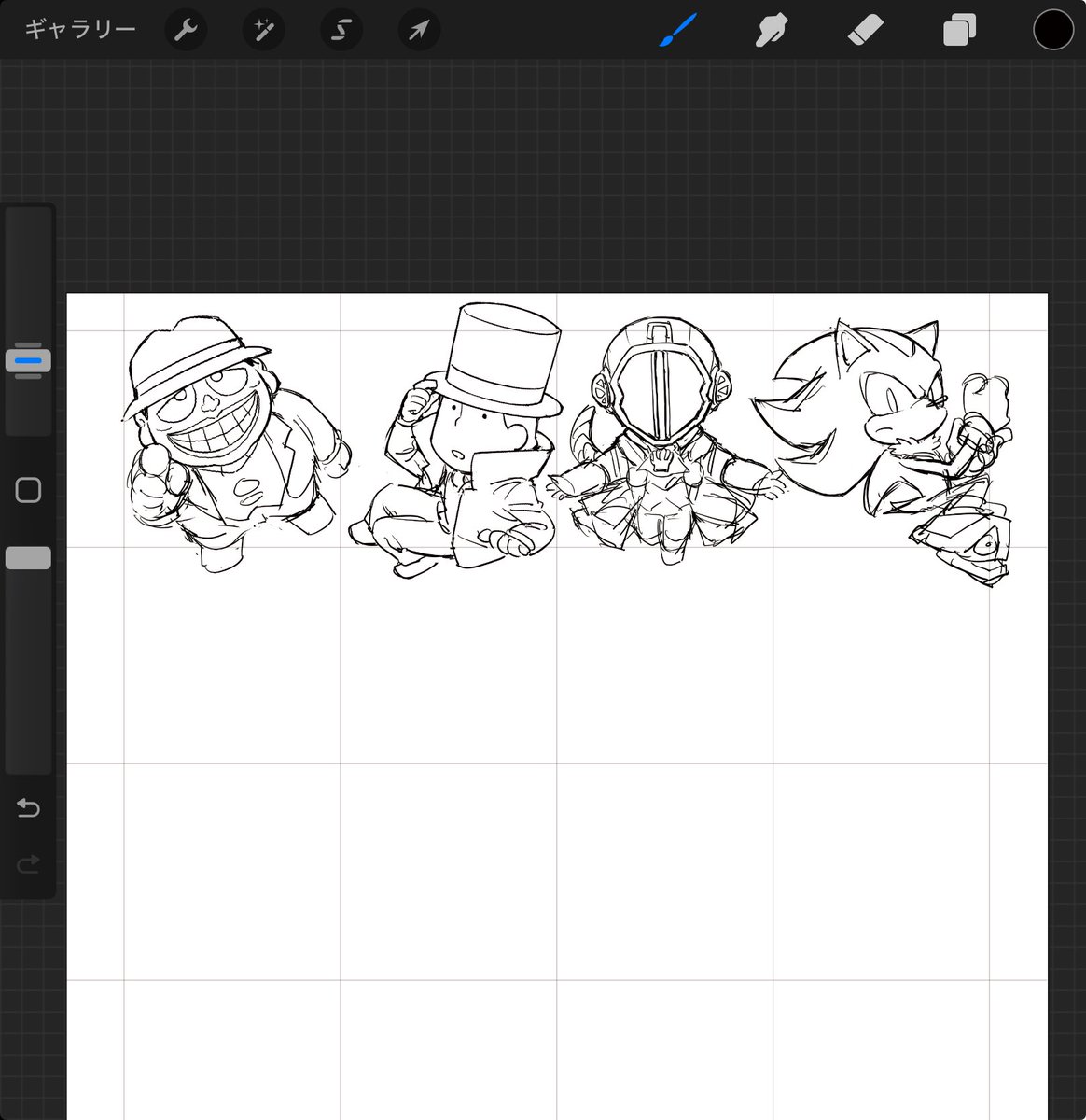Tap the astronaut helmet character sketch
The image size is (1086, 1120).
click(664, 441)
